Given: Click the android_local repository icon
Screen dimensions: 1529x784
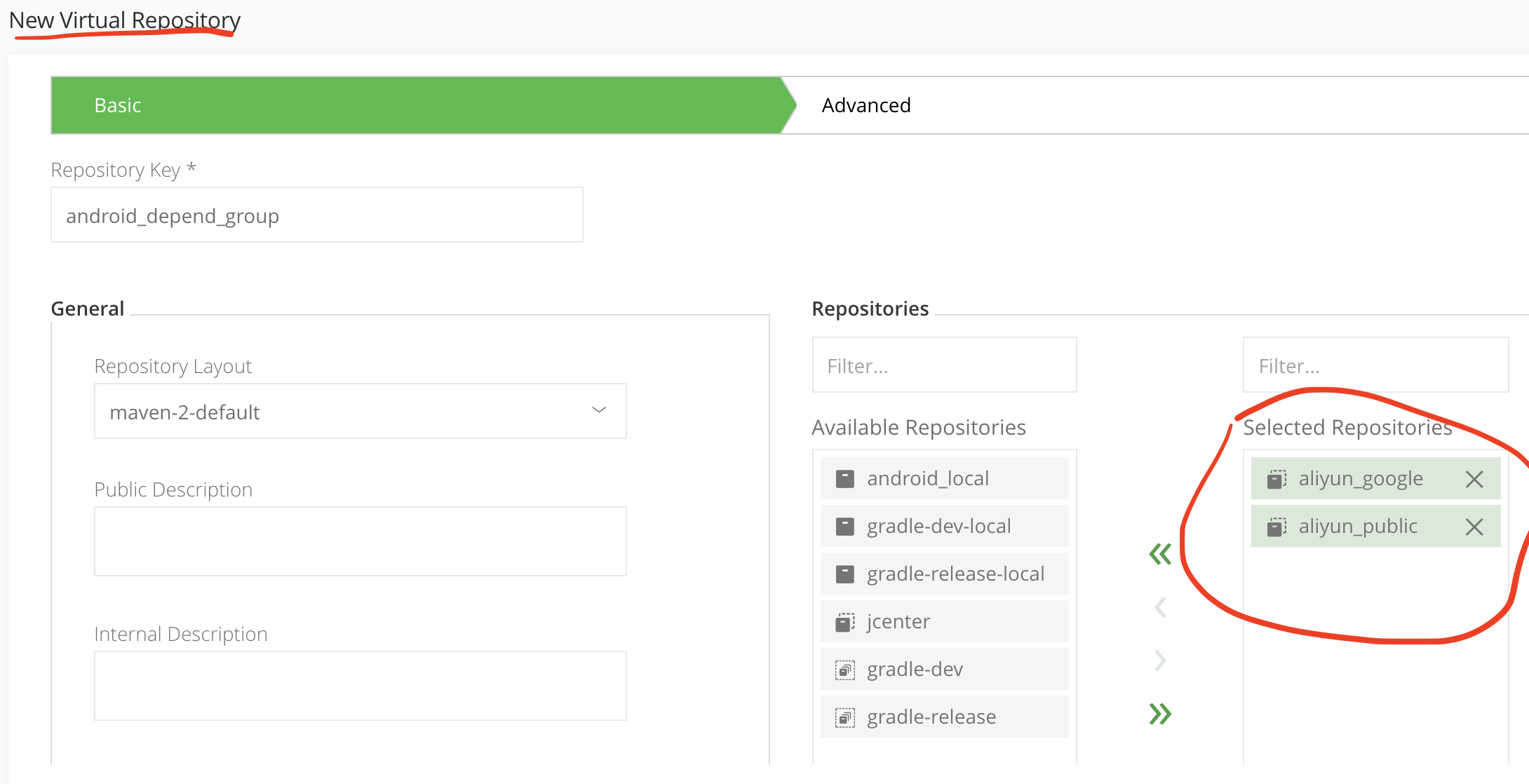Looking at the screenshot, I should click(x=845, y=479).
